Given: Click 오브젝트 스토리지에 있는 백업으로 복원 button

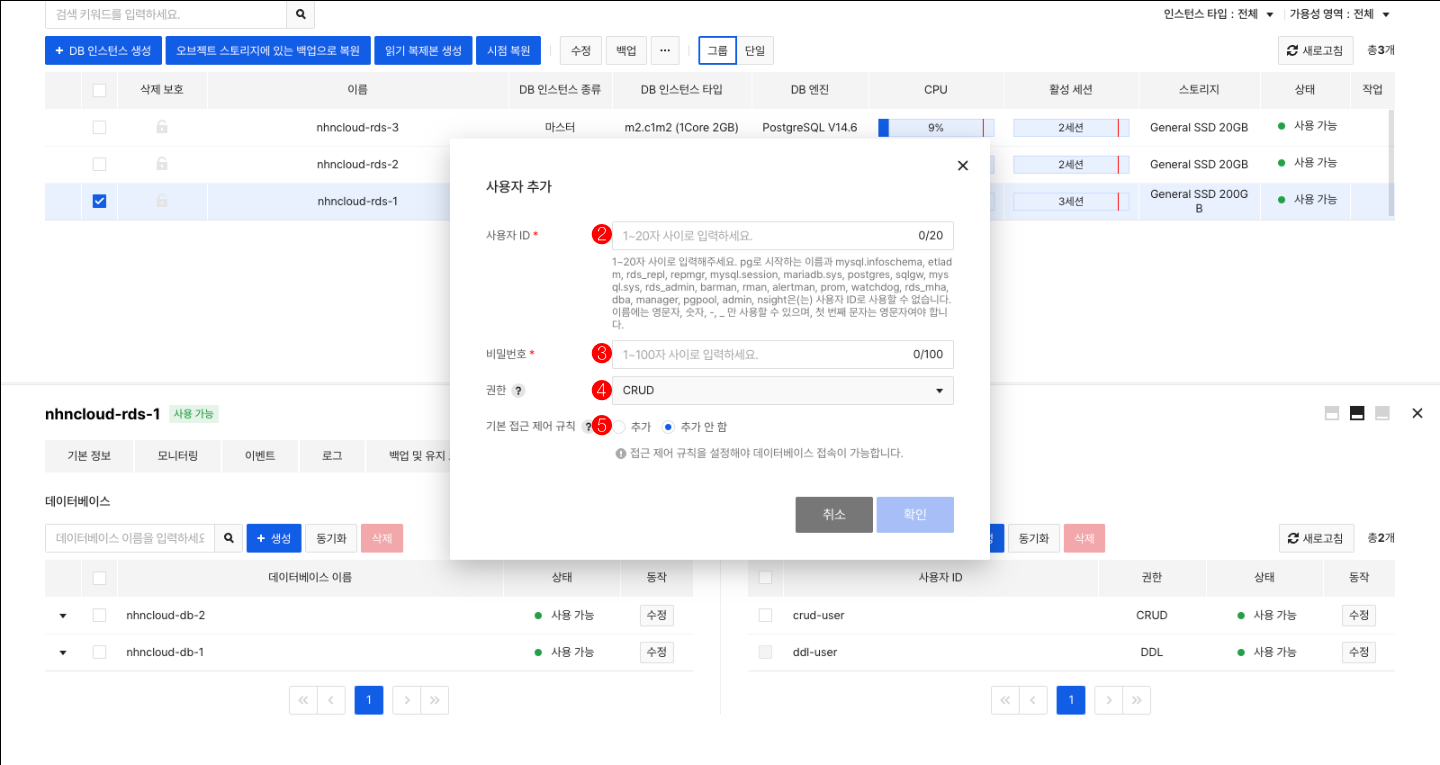Looking at the screenshot, I should pyautogui.click(x=268, y=50).
